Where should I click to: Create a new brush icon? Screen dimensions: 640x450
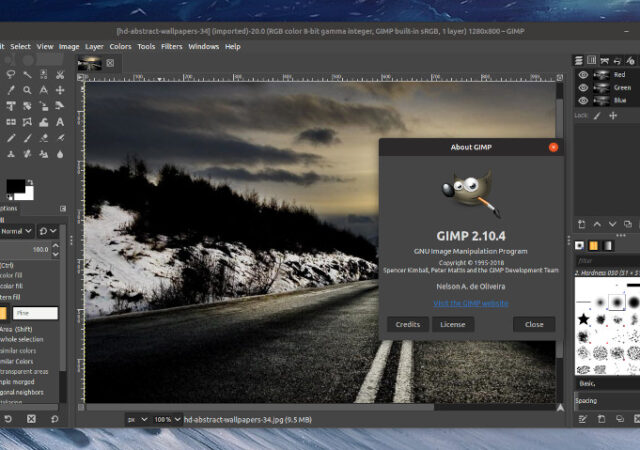(x=601, y=419)
